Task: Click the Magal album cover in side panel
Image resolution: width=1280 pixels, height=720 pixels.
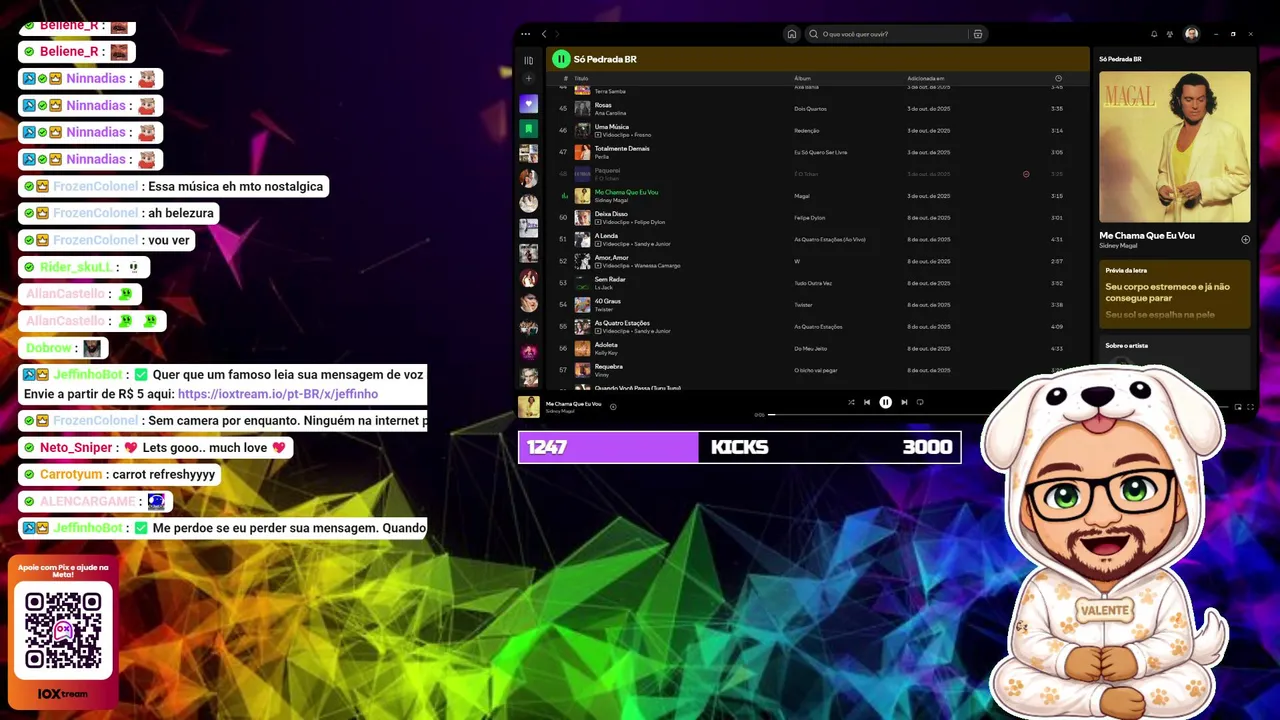Action: point(1174,146)
